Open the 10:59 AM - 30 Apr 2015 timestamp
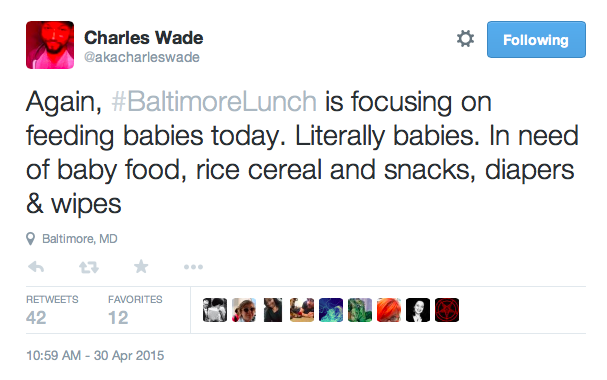The height and width of the screenshot is (380, 607). [x=95, y=355]
